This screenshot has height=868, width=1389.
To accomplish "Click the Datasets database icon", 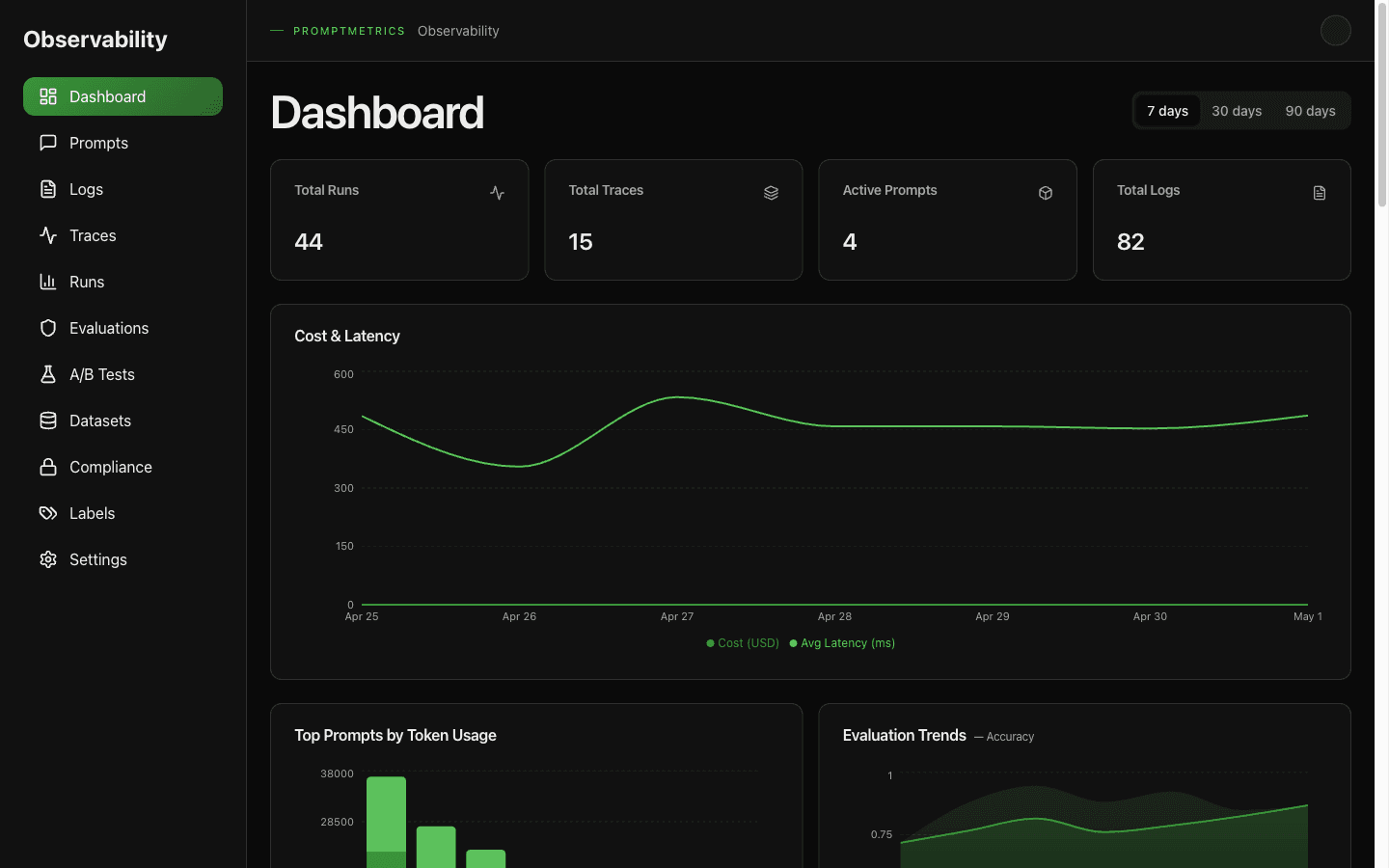I will (48, 420).
